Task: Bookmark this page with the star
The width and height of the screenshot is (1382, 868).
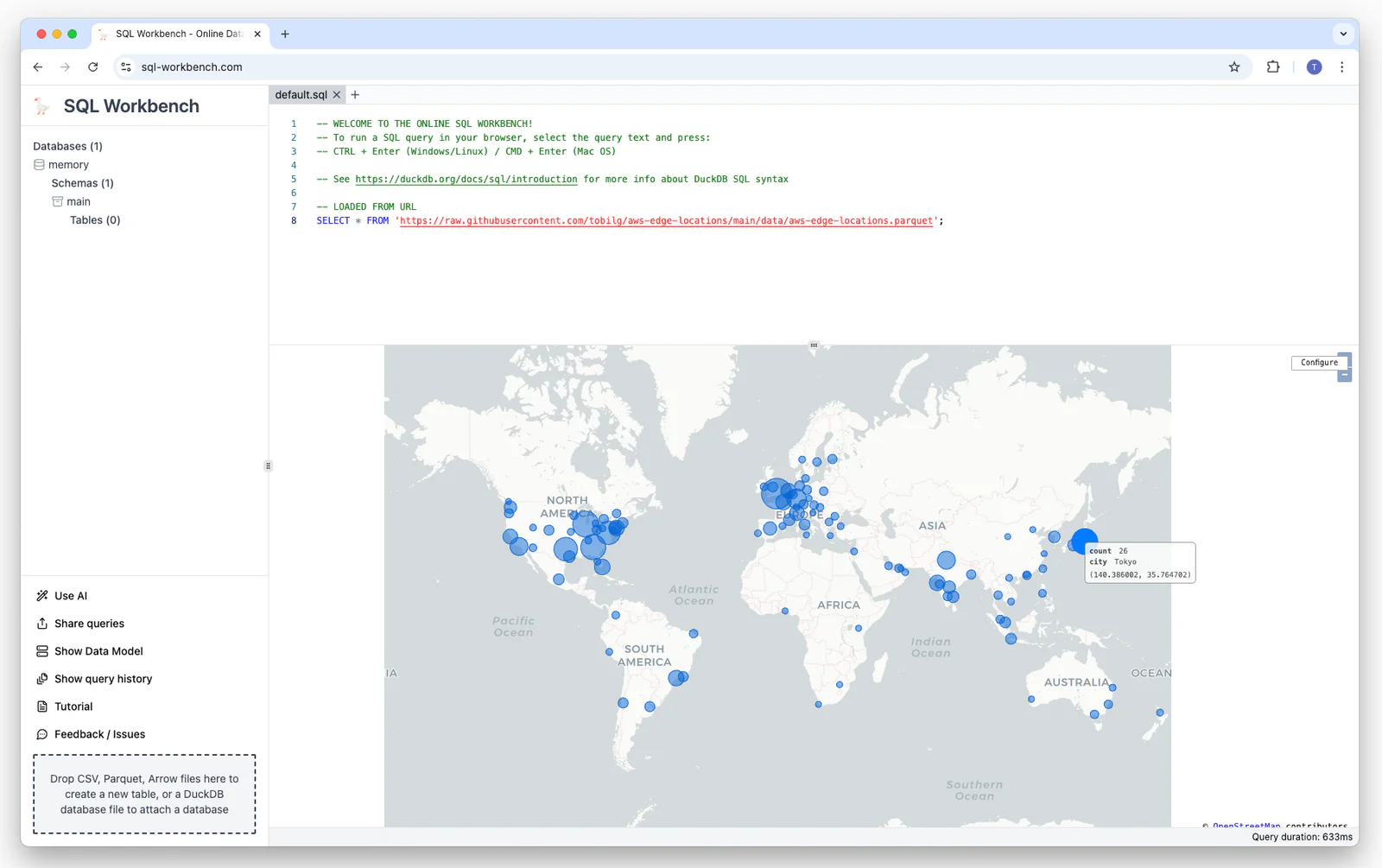Action: (x=1234, y=67)
